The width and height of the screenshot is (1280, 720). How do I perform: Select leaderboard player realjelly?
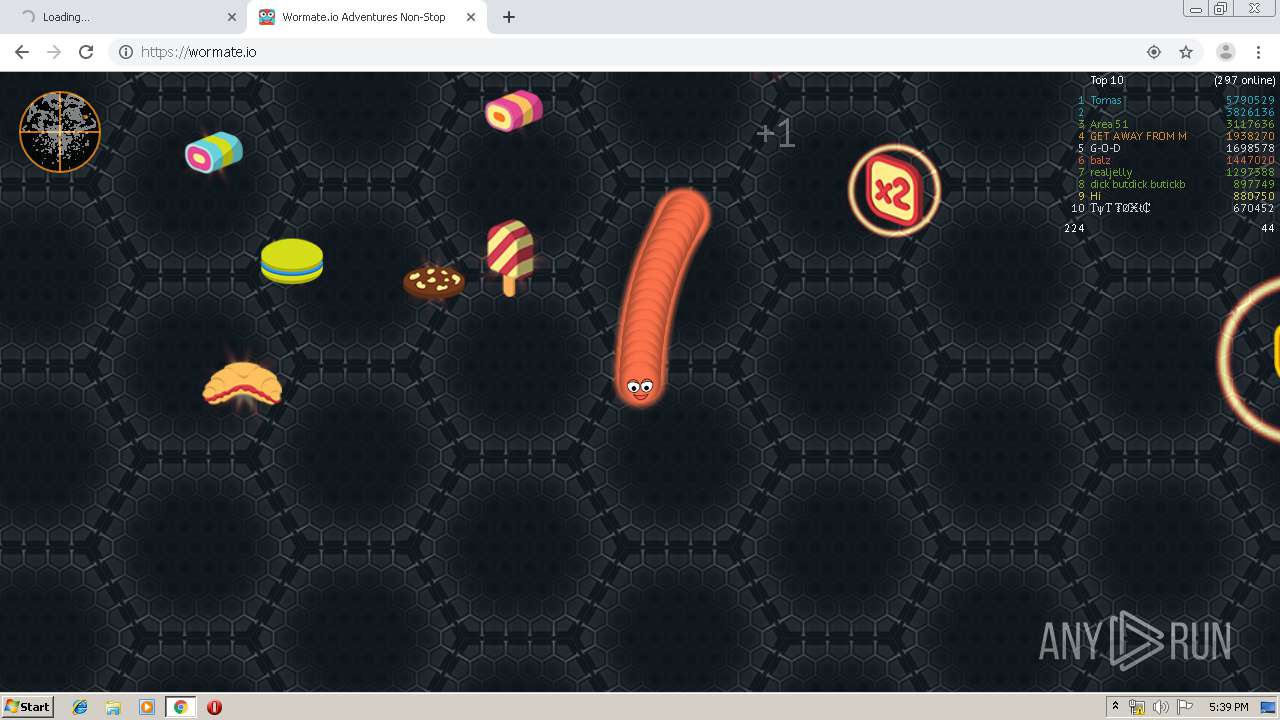[1111, 172]
